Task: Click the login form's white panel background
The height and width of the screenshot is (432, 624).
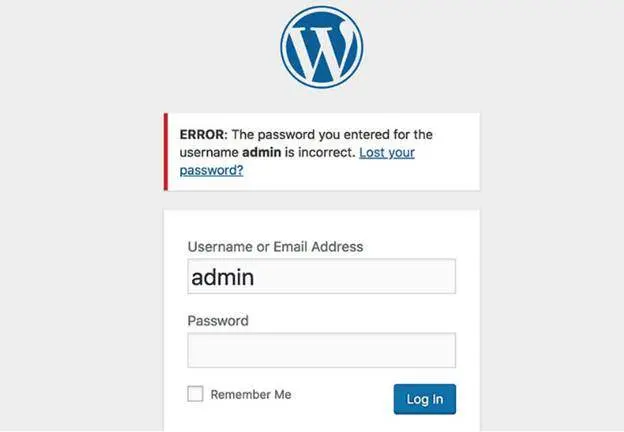Action: point(322,225)
